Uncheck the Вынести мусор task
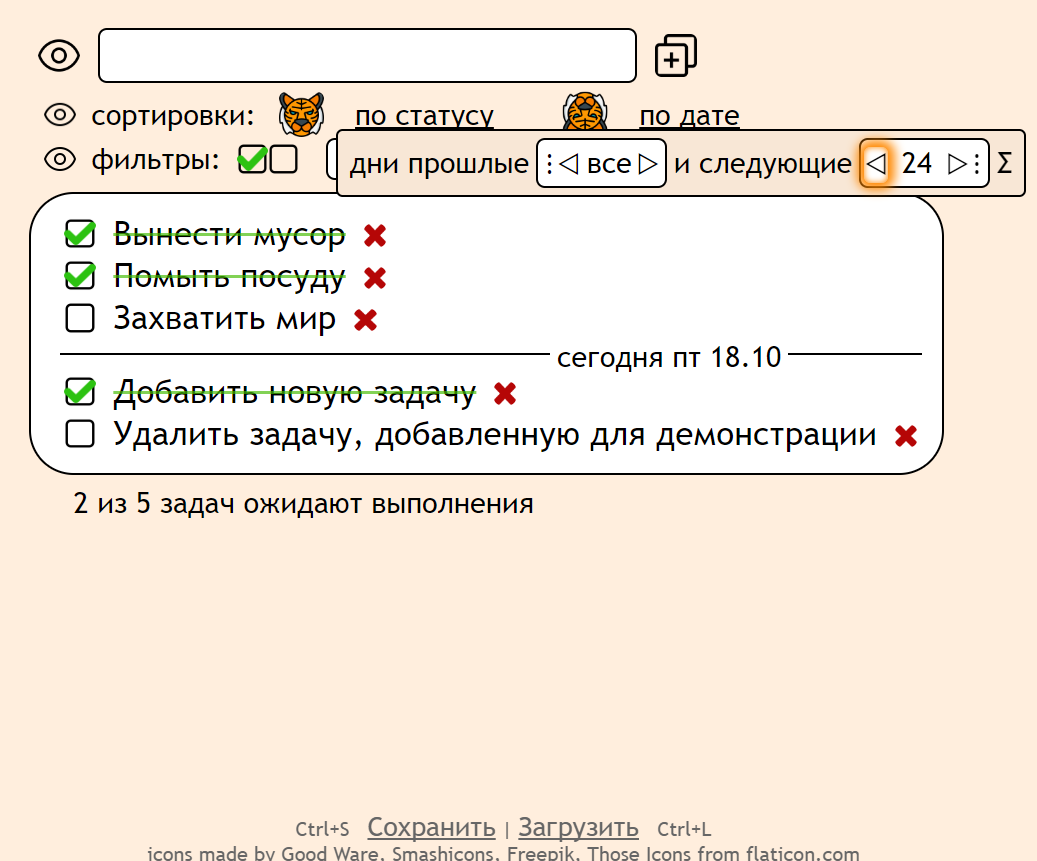1037x861 pixels. (x=80, y=234)
